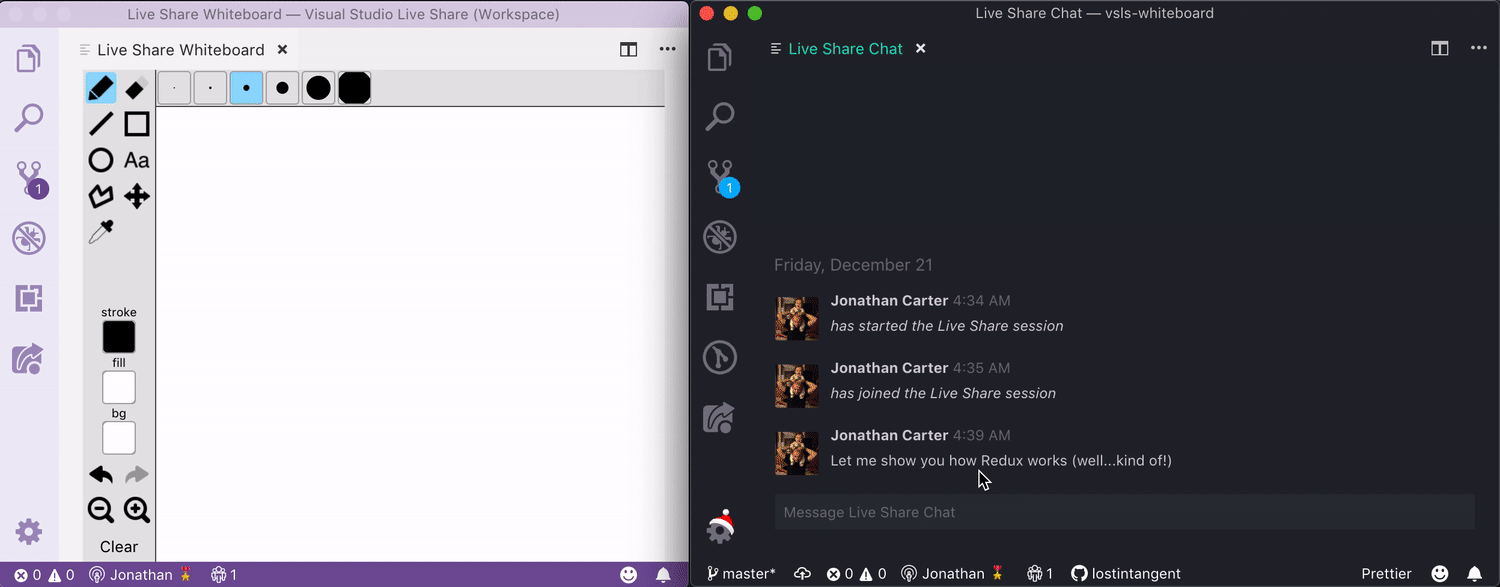Redo with the forward arrow icon
1500x587 pixels.
[x=137, y=474]
